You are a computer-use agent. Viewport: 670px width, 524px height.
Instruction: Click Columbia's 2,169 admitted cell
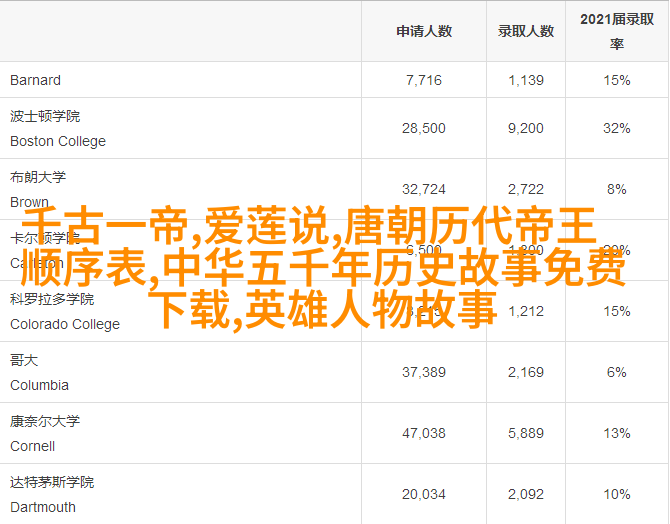pyautogui.click(x=526, y=372)
